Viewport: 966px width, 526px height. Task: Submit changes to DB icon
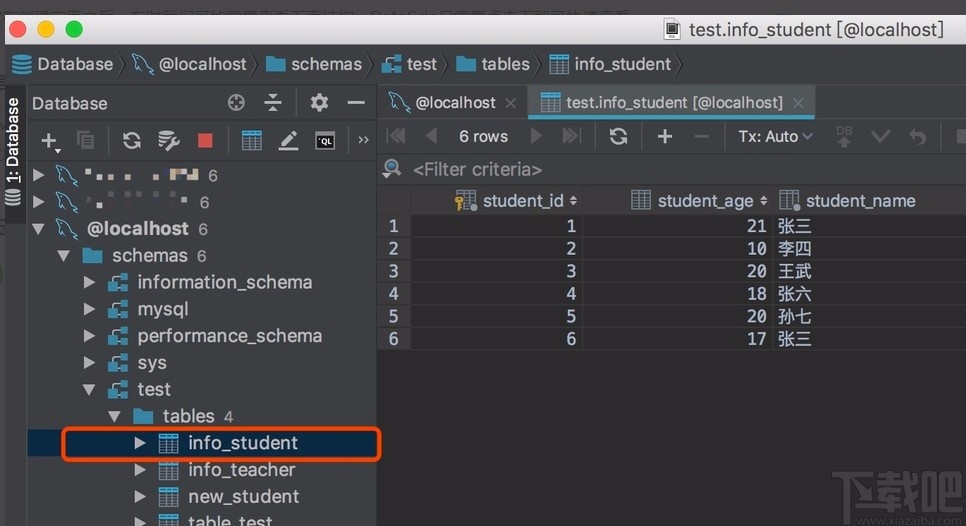point(844,136)
